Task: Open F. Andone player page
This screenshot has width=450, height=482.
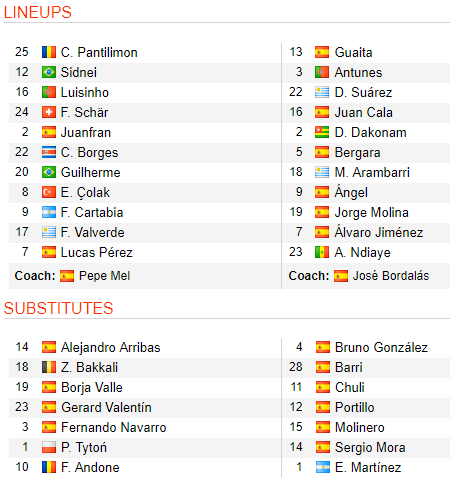Action: (x=90, y=468)
